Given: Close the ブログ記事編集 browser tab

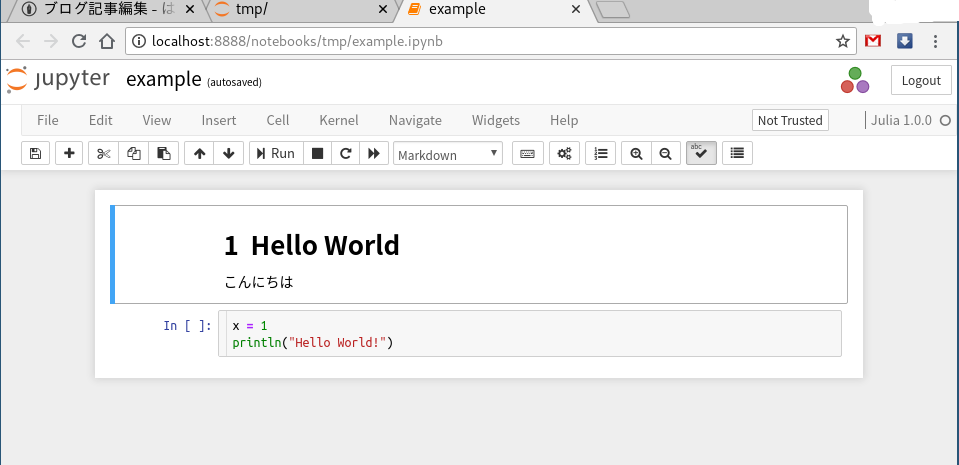Looking at the screenshot, I should [x=190, y=10].
